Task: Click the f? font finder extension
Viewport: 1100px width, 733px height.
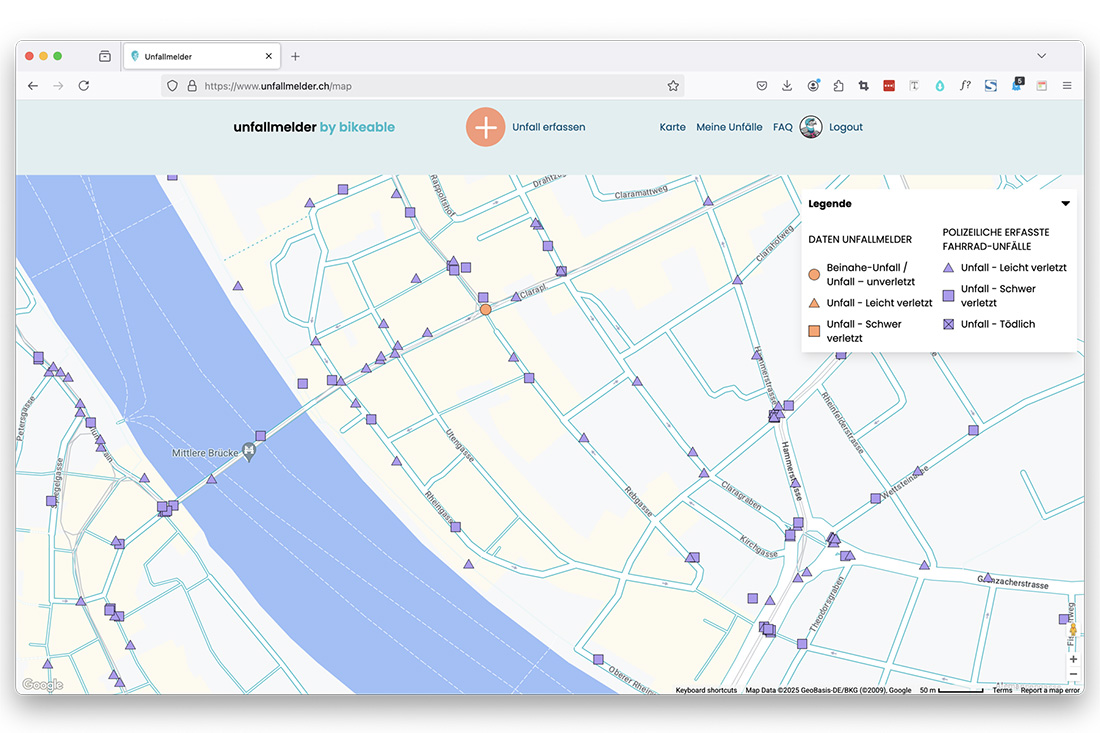Action: coord(965,86)
